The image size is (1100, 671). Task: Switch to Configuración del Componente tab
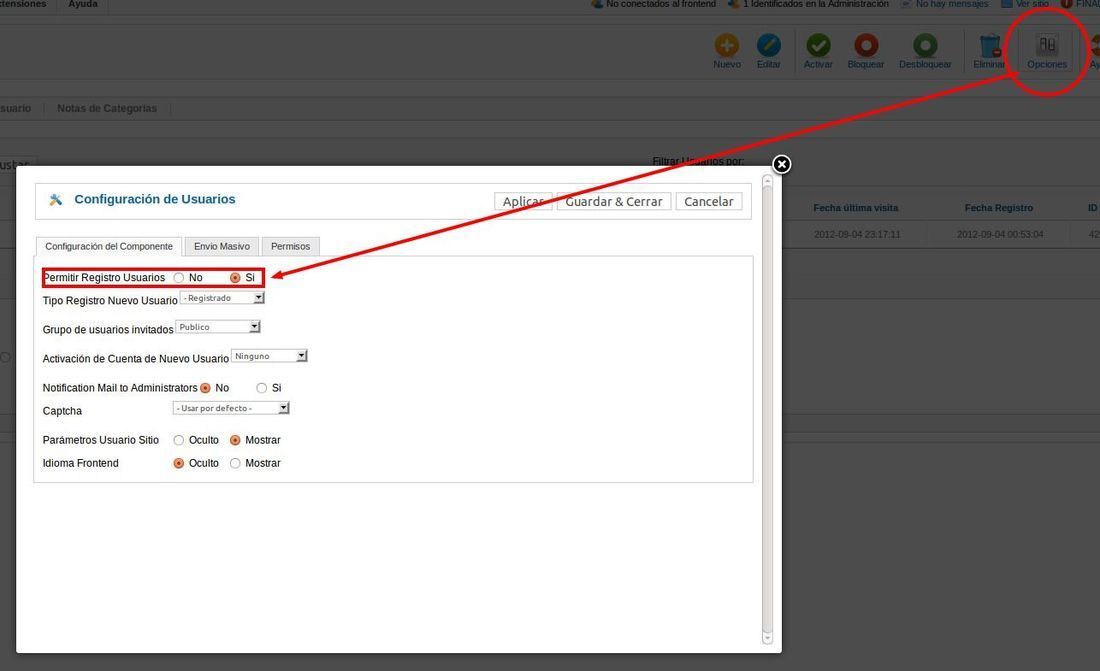(109, 246)
